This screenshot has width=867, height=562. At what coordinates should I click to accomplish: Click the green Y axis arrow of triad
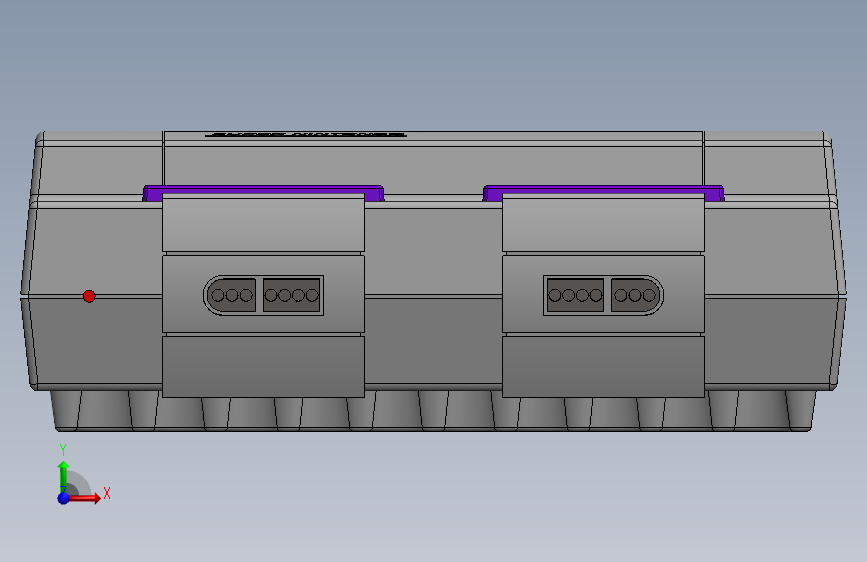(x=63, y=475)
